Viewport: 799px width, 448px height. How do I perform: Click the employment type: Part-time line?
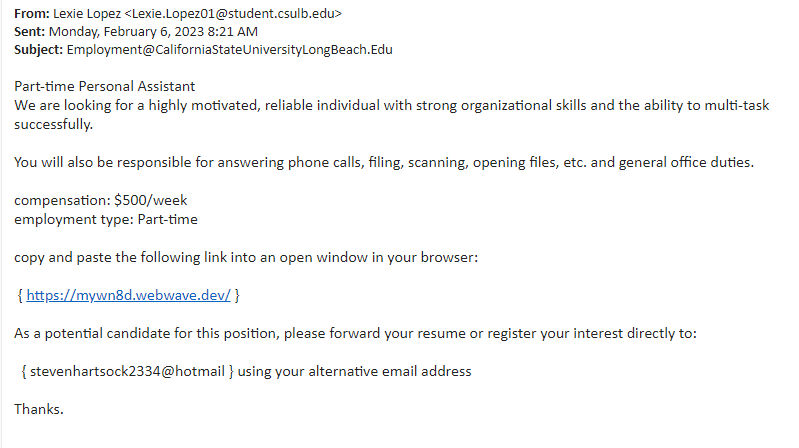106,219
